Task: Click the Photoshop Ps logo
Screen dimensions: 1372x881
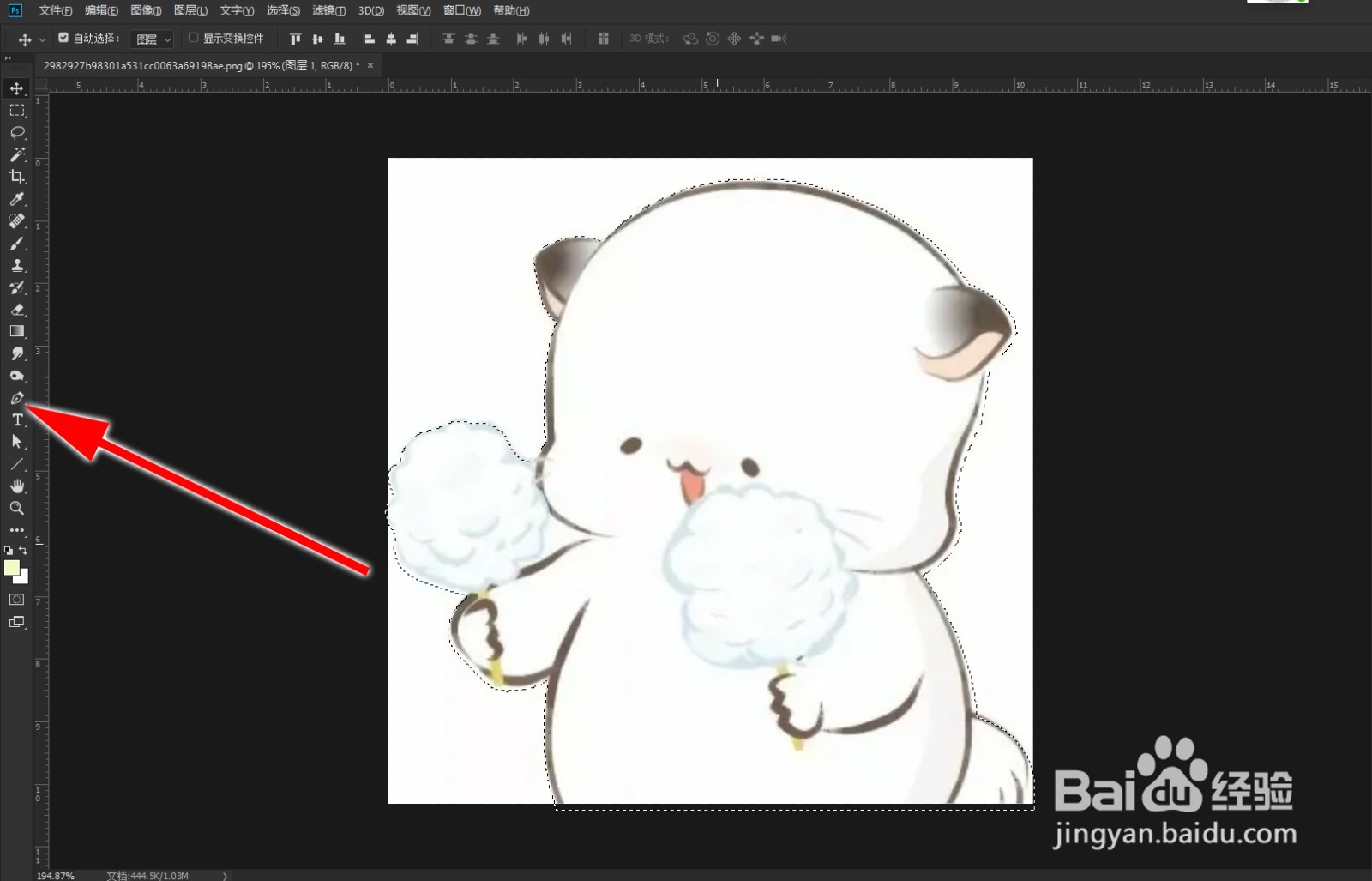Action: 15,10
